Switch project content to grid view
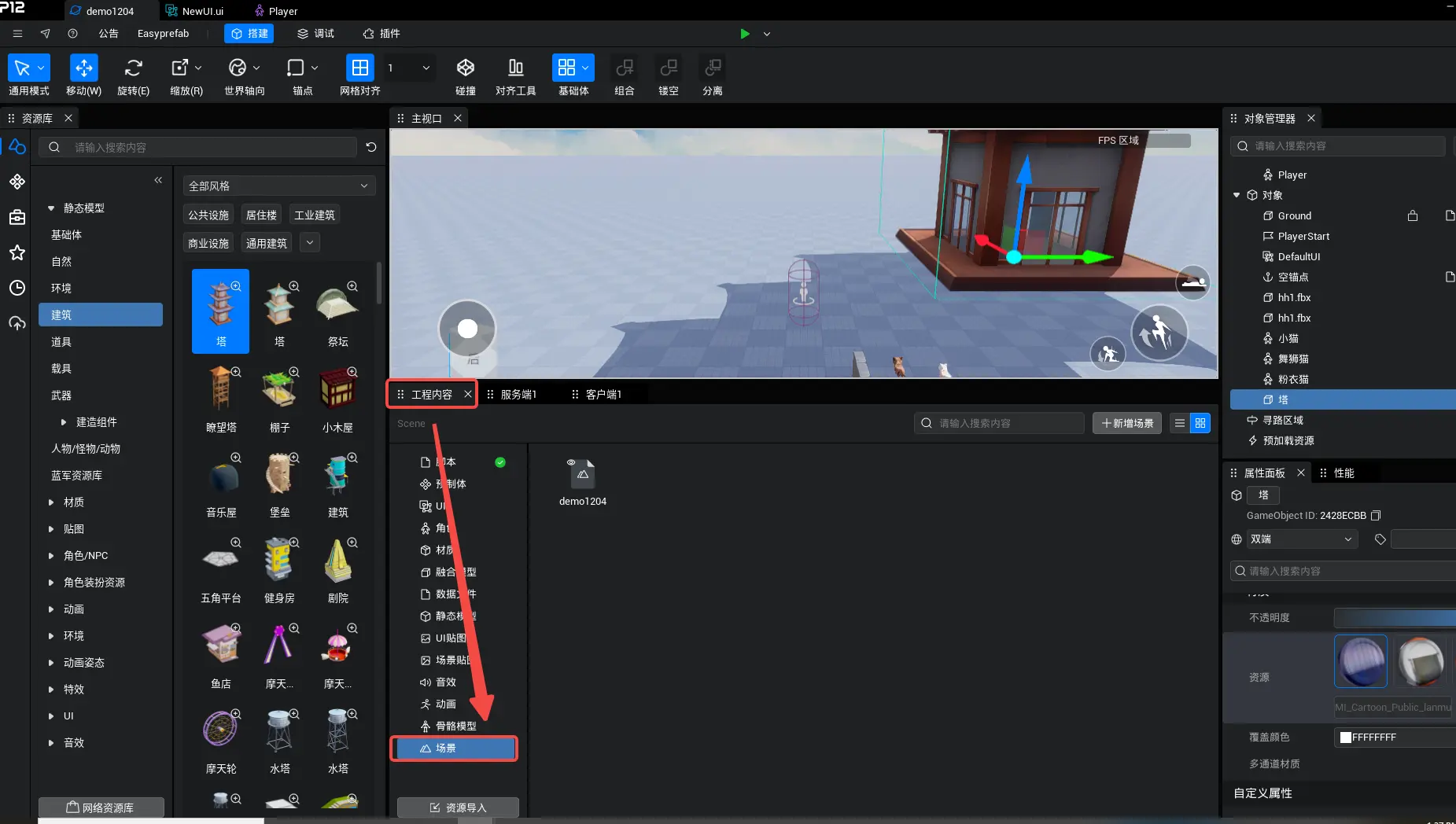Viewport: 1456px width, 824px height. tap(1200, 423)
